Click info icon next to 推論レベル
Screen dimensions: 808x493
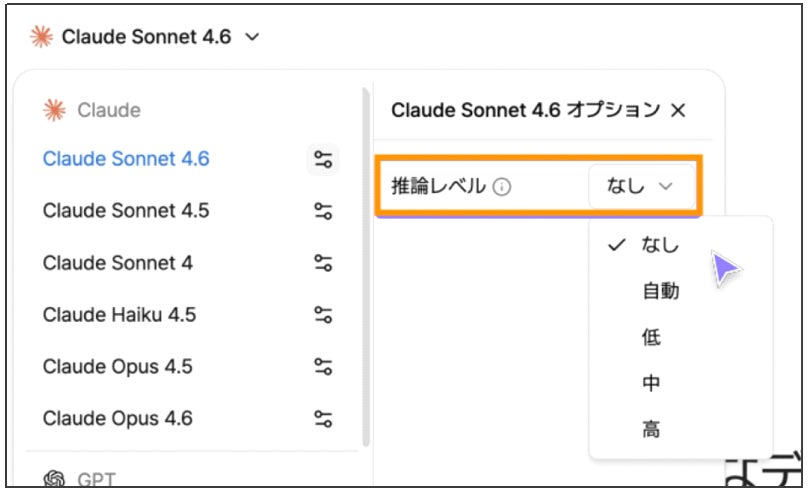pos(503,186)
